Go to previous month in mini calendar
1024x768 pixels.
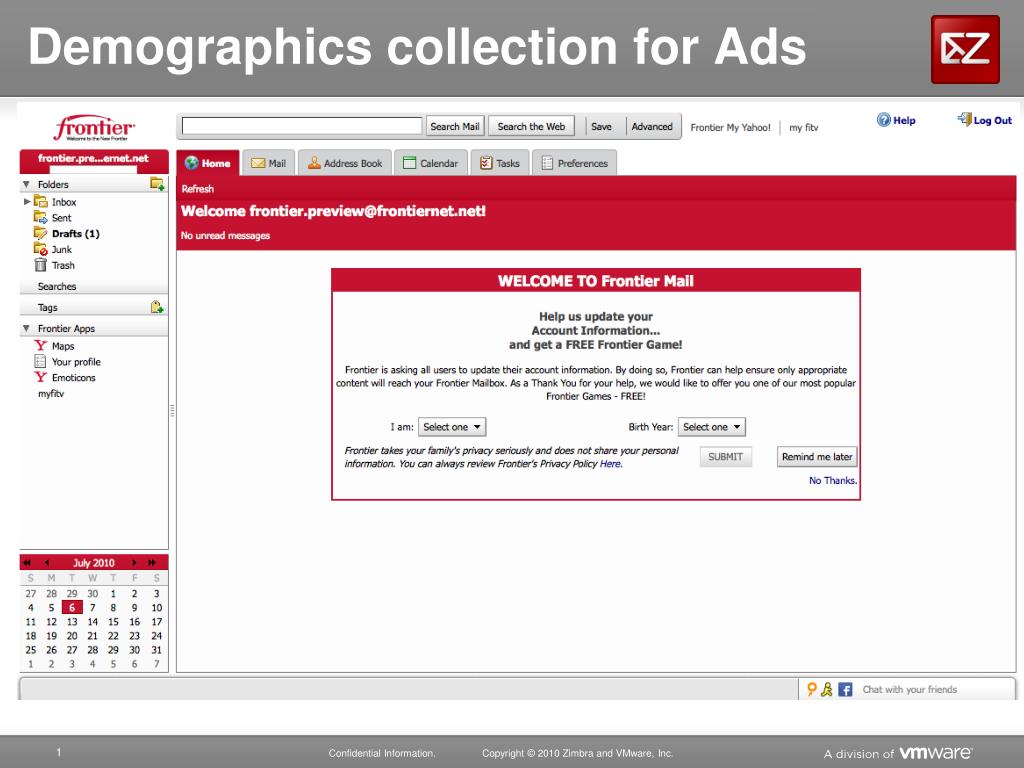pos(46,562)
